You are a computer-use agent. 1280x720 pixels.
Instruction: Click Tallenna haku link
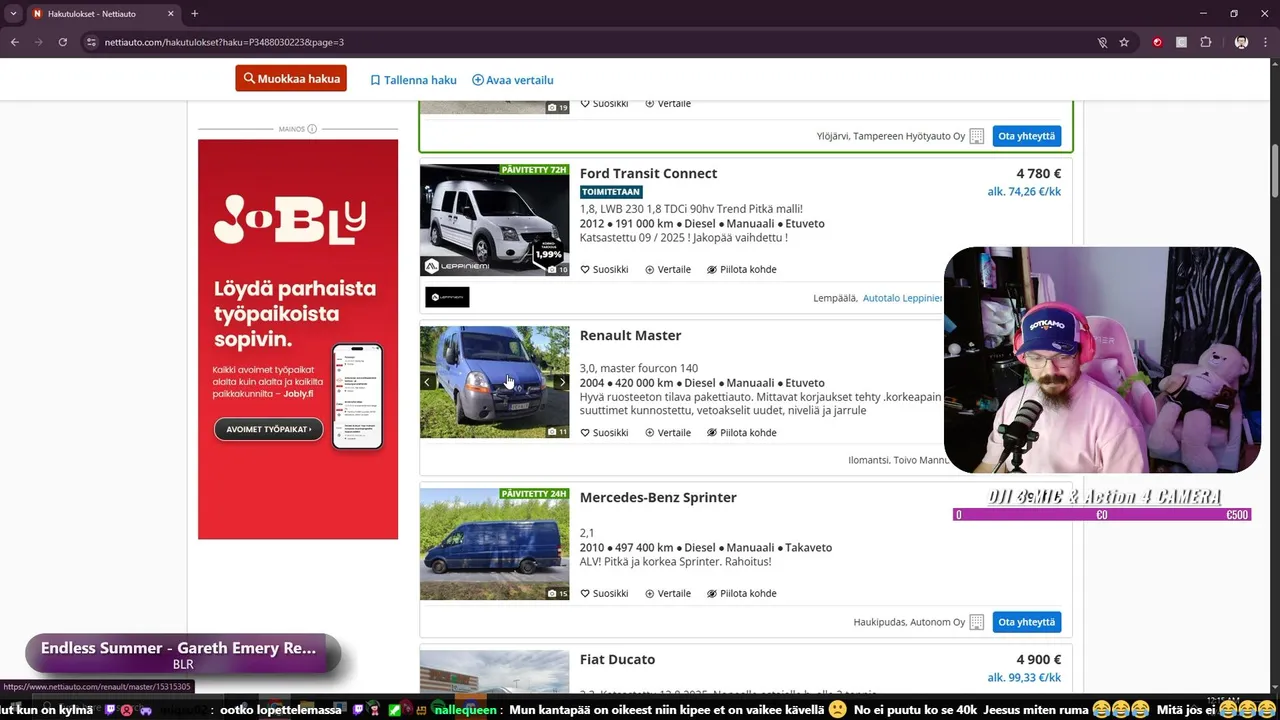point(413,80)
